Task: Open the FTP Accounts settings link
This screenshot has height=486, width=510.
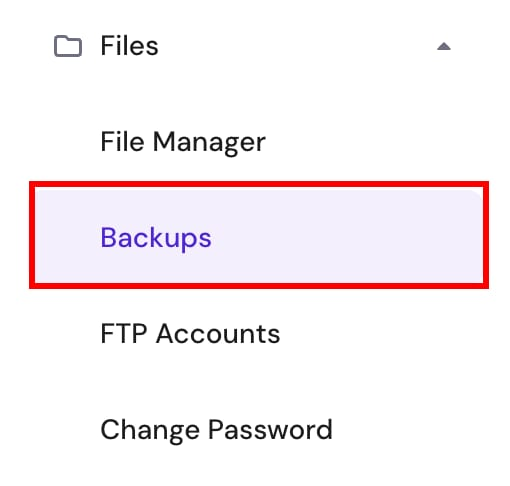Action: click(x=190, y=334)
